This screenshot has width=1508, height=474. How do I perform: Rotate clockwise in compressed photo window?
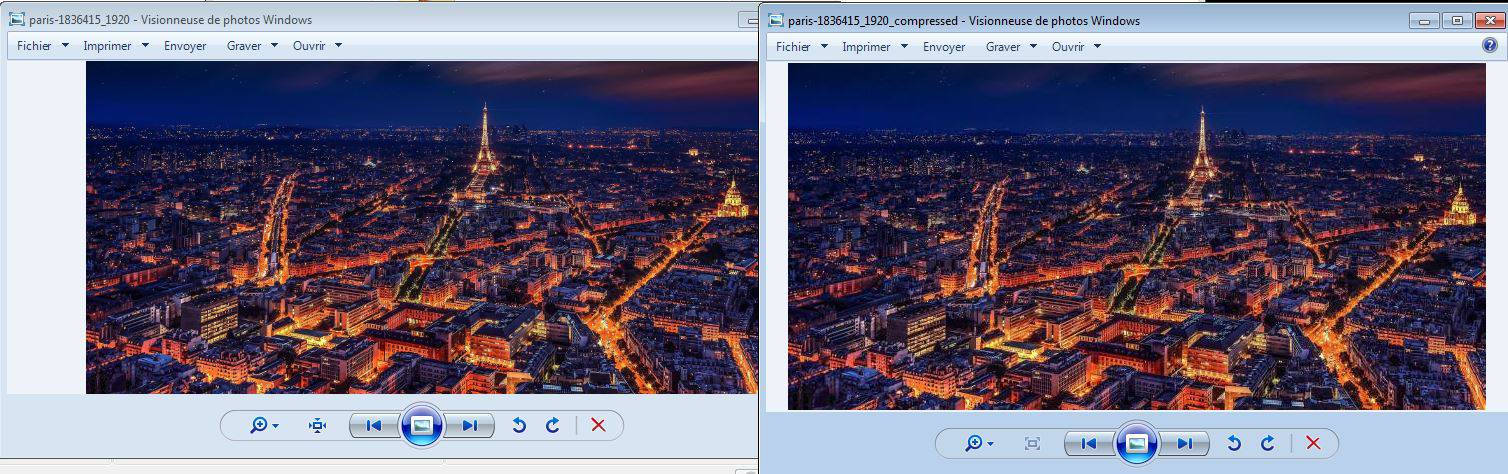1267,443
